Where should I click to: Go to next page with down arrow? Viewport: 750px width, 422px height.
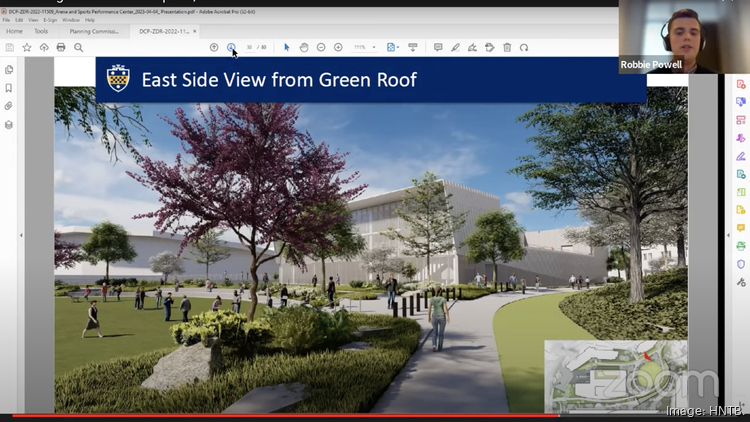coord(231,47)
